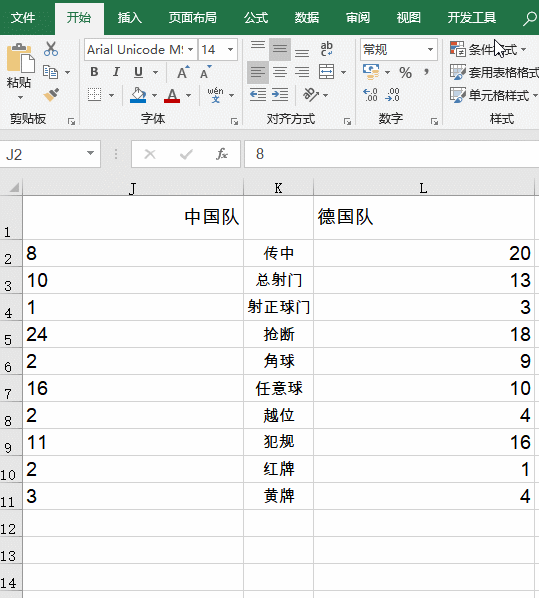Image resolution: width=539 pixels, height=598 pixels.
Task: Decrease font size with small A
Action: coord(205,72)
